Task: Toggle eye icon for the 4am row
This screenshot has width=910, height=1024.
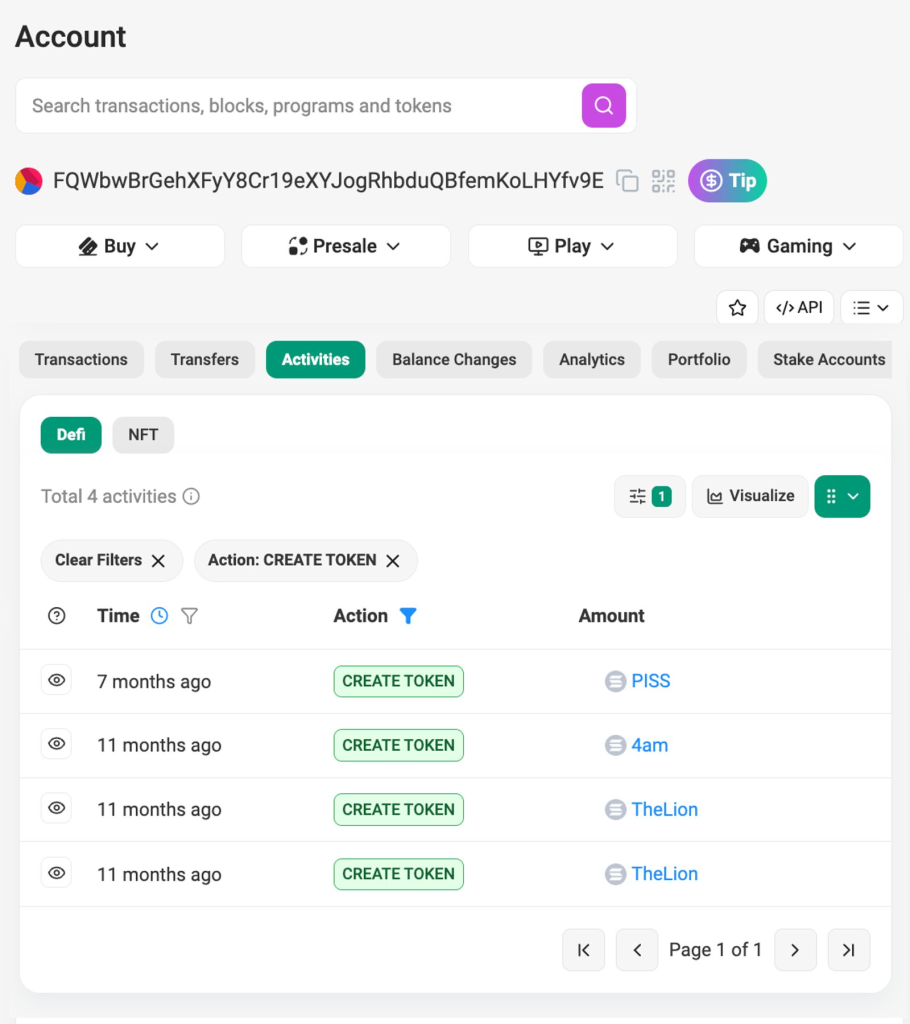Action: click(57, 745)
